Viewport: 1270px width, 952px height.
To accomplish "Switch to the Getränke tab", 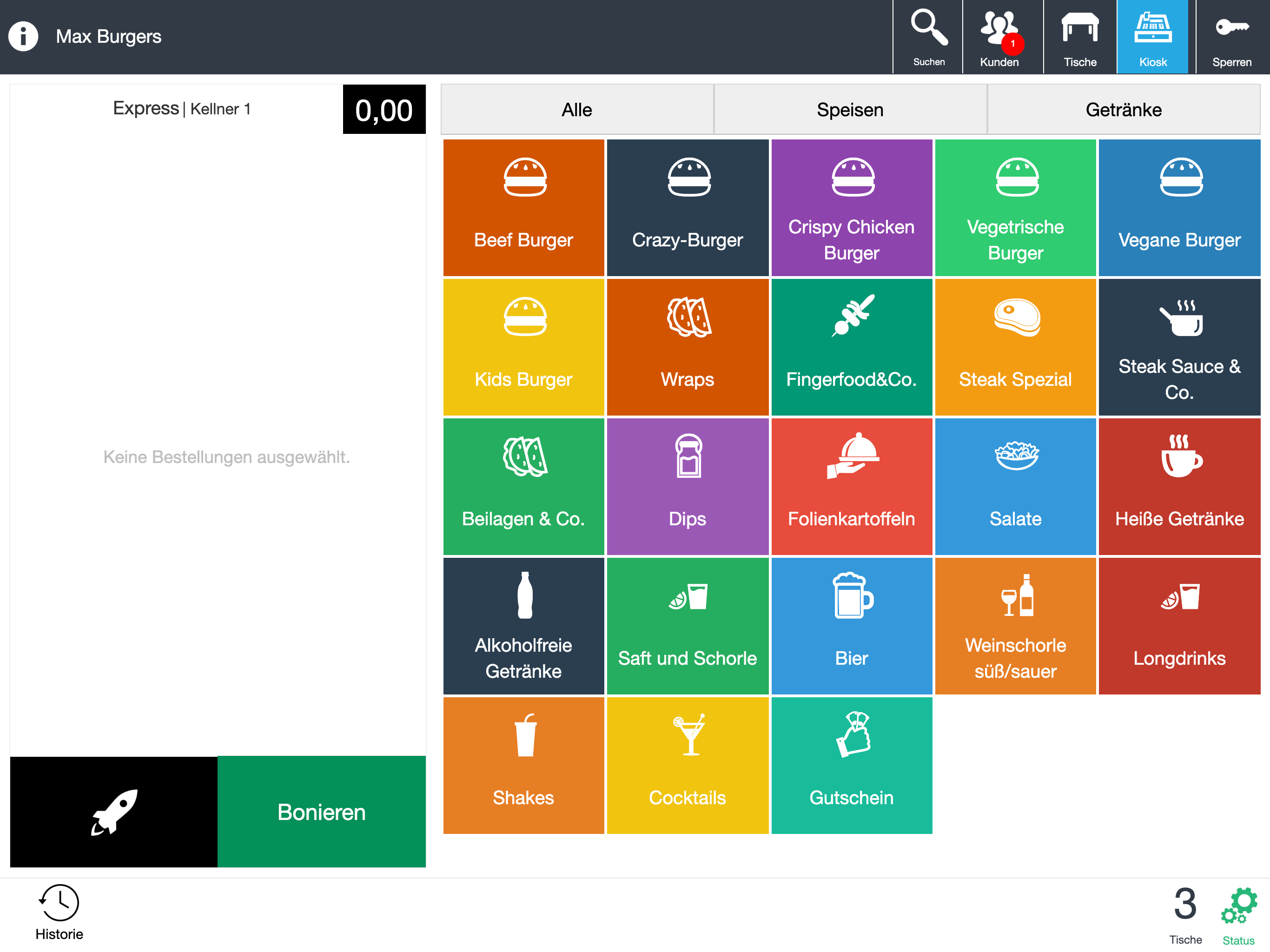I will [x=1124, y=110].
